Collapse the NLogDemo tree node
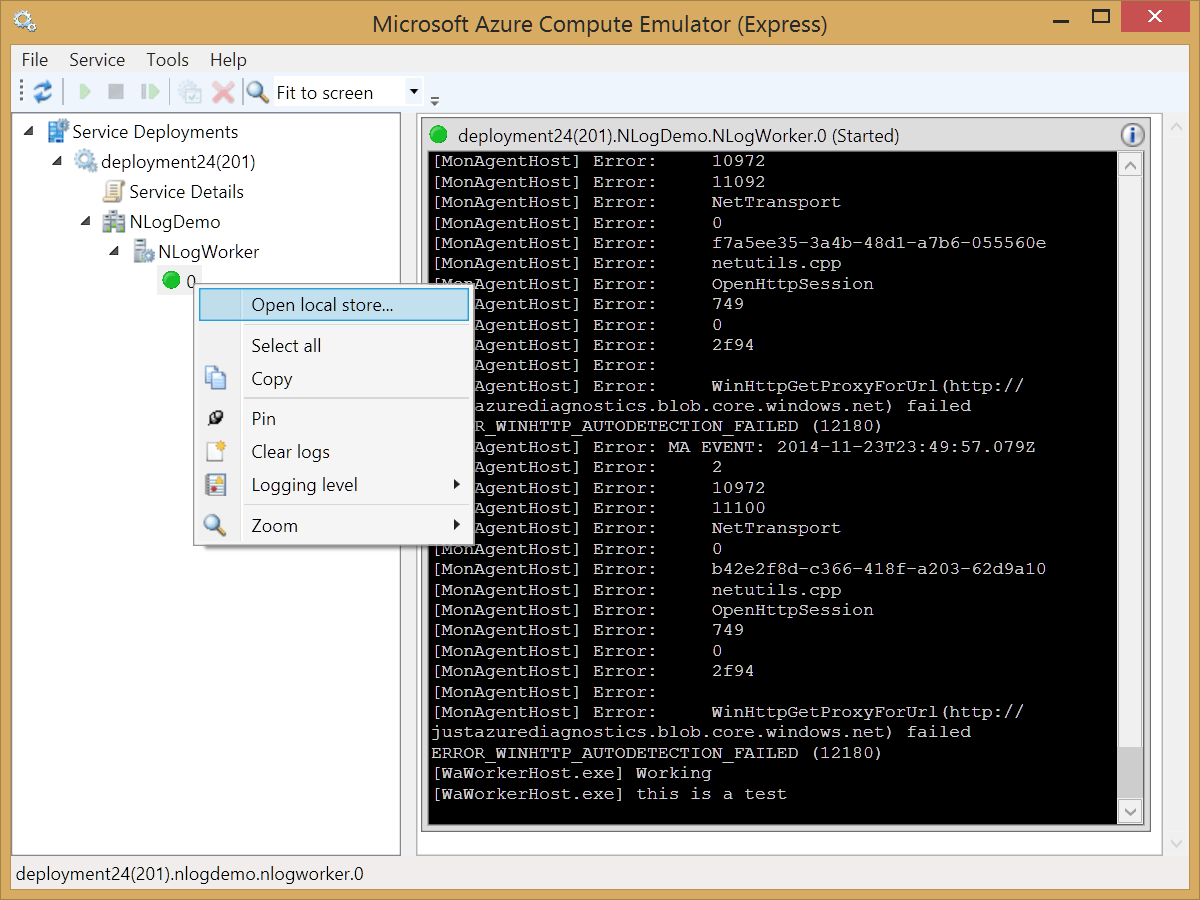 (x=86, y=221)
